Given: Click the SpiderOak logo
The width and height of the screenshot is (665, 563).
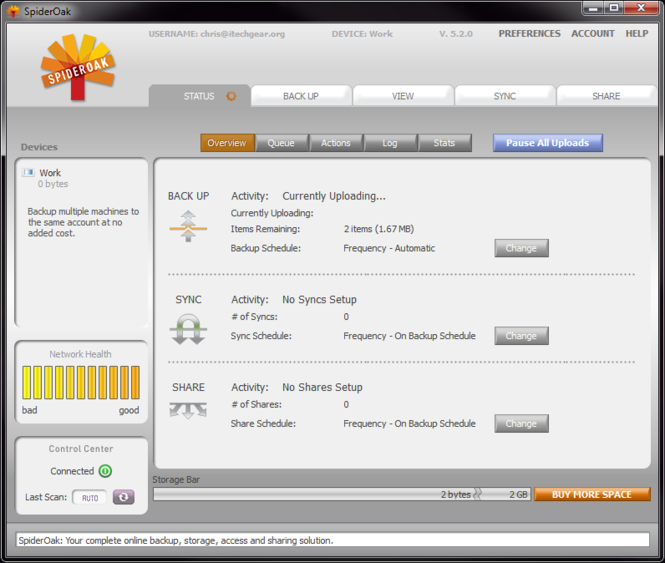Looking at the screenshot, I should [78, 67].
